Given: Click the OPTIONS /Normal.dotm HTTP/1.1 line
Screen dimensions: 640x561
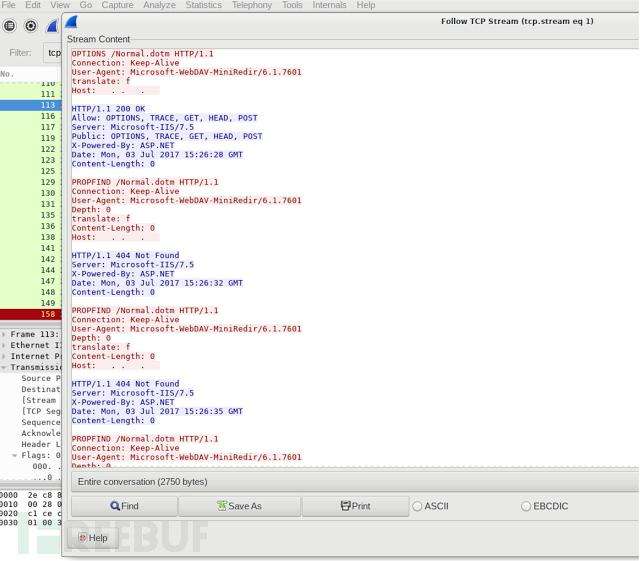Looking at the screenshot, I should (x=142, y=53).
